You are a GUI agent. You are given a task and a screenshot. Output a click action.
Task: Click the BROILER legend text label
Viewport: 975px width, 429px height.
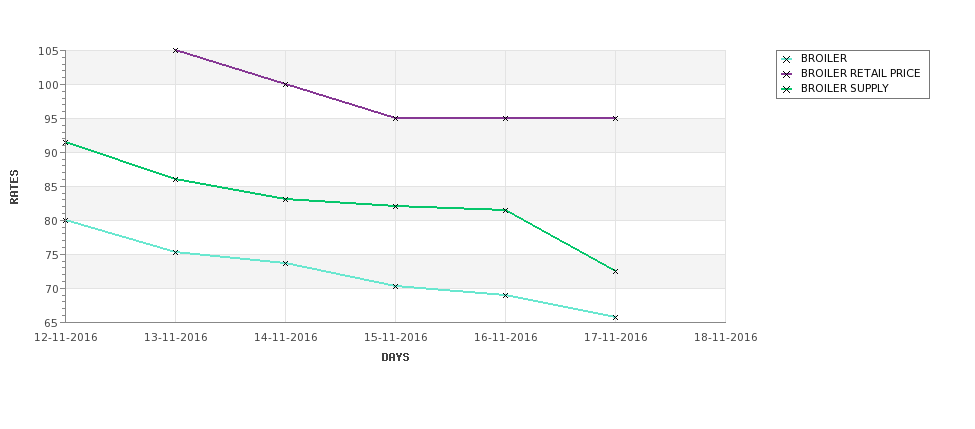click(x=823, y=58)
